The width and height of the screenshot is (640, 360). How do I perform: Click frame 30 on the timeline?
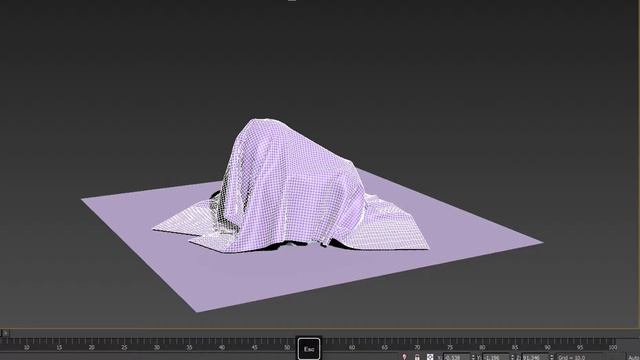click(x=157, y=347)
